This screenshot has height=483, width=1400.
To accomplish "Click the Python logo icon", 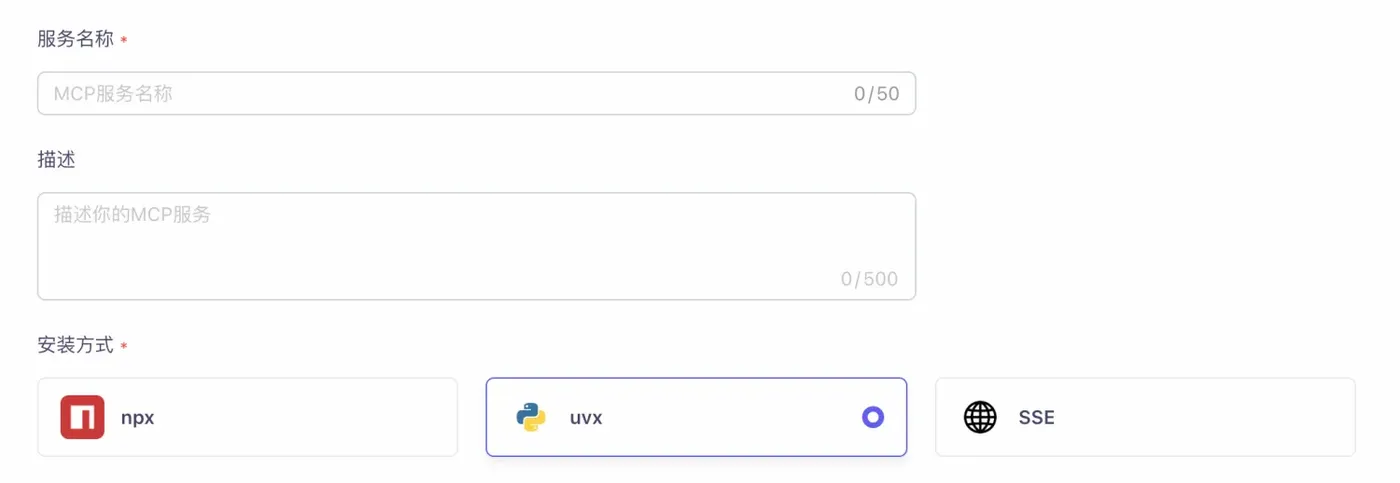I will [531, 417].
